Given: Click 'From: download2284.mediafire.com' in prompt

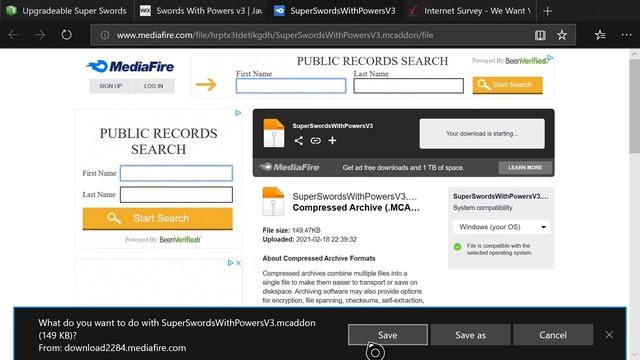Looking at the screenshot, I should click(x=112, y=348).
